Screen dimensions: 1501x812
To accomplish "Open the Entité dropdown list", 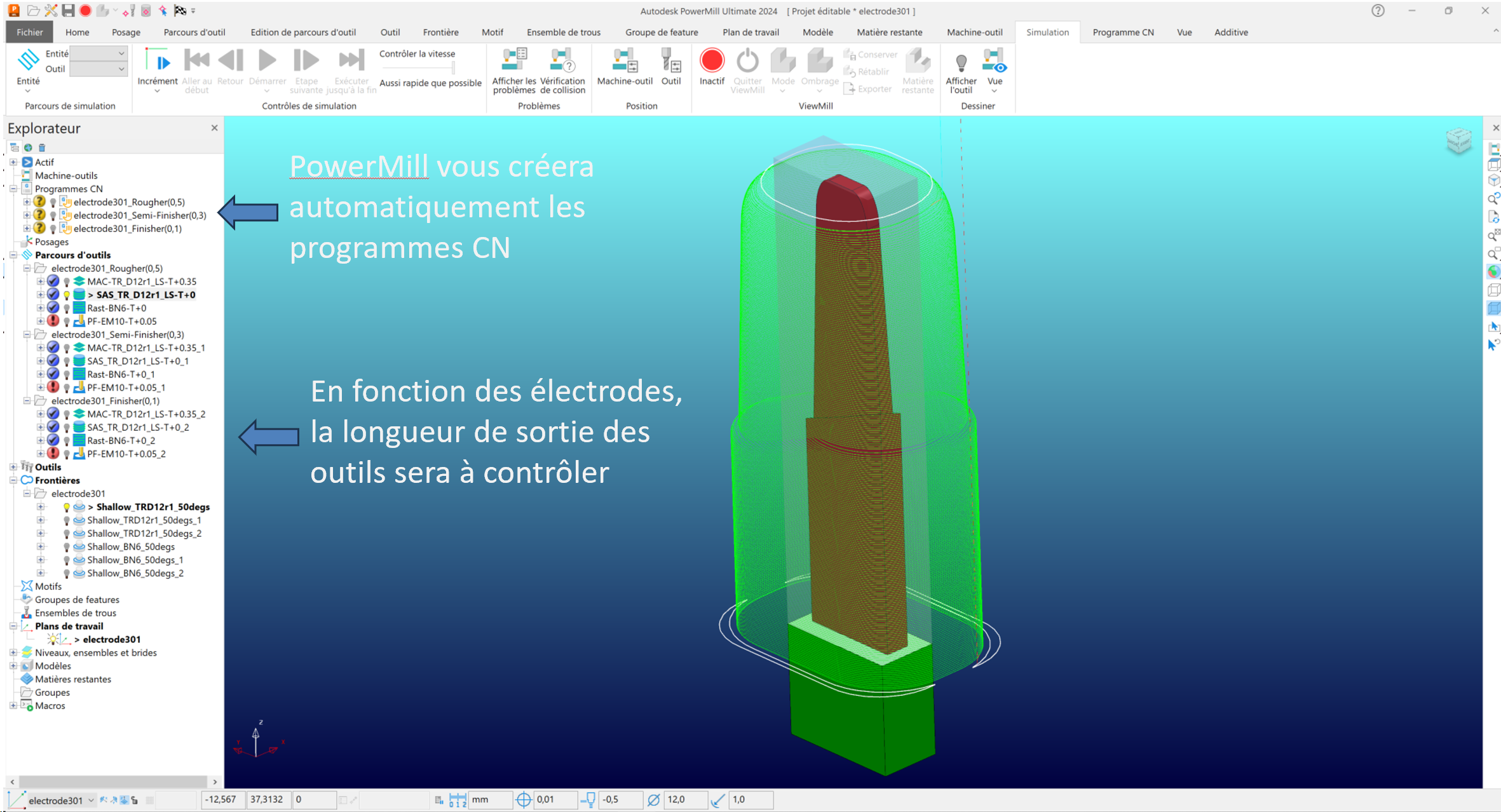I will tap(98, 53).
